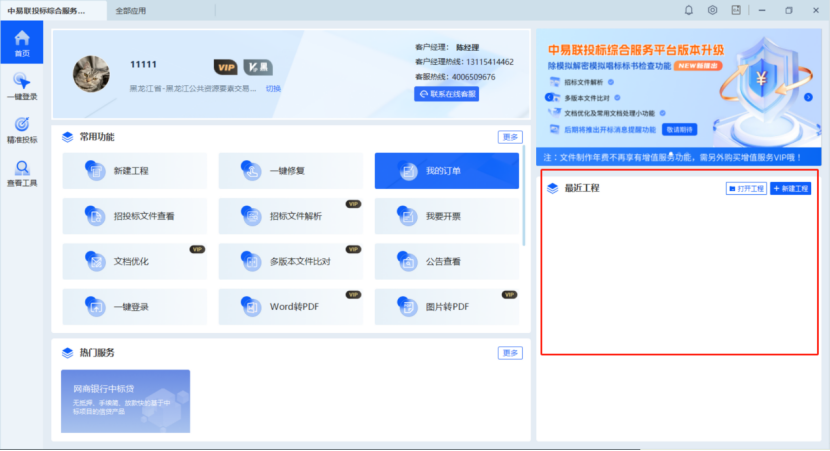Image resolution: width=830 pixels, height=451 pixels.
Task: Launch the 一键修复 tile
Action: click(x=290, y=171)
